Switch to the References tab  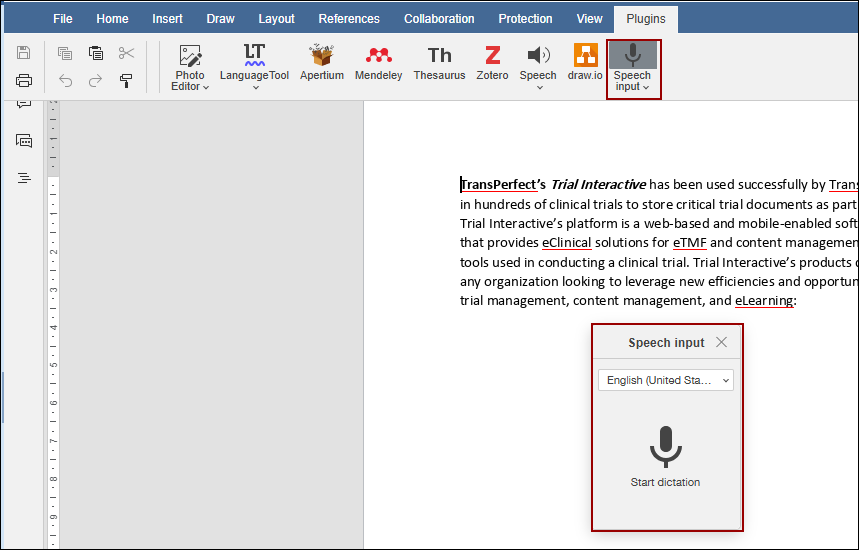349,19
